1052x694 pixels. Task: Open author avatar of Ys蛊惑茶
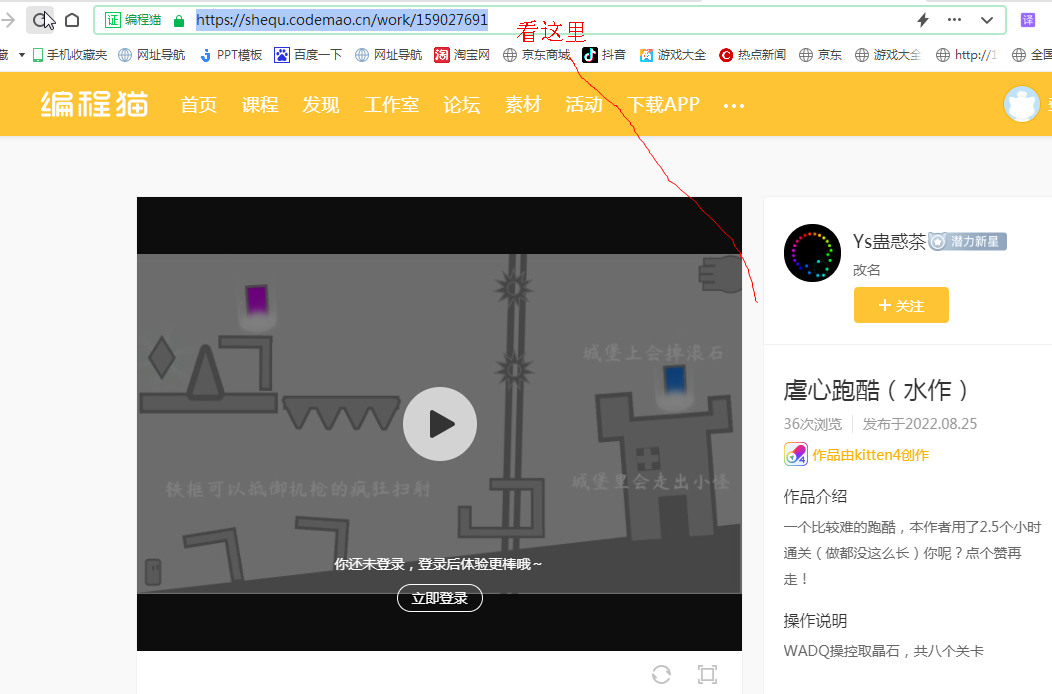(812, 253)
